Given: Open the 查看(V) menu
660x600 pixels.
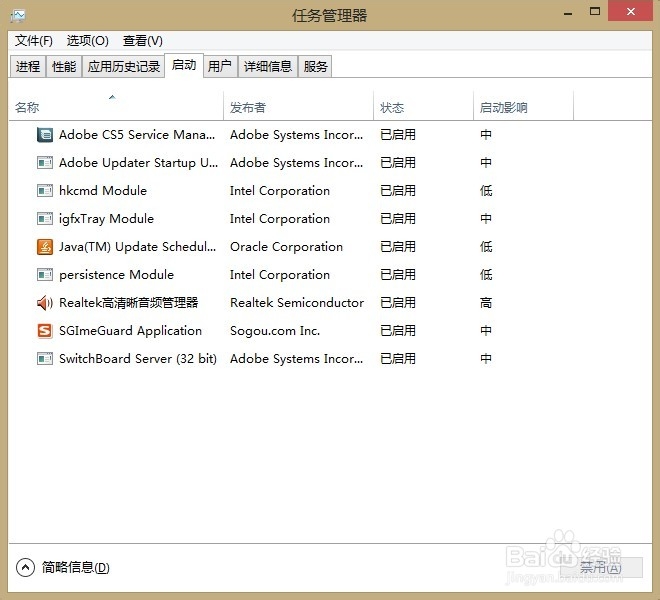Looking at the screenshot, I should coord(143,41).
